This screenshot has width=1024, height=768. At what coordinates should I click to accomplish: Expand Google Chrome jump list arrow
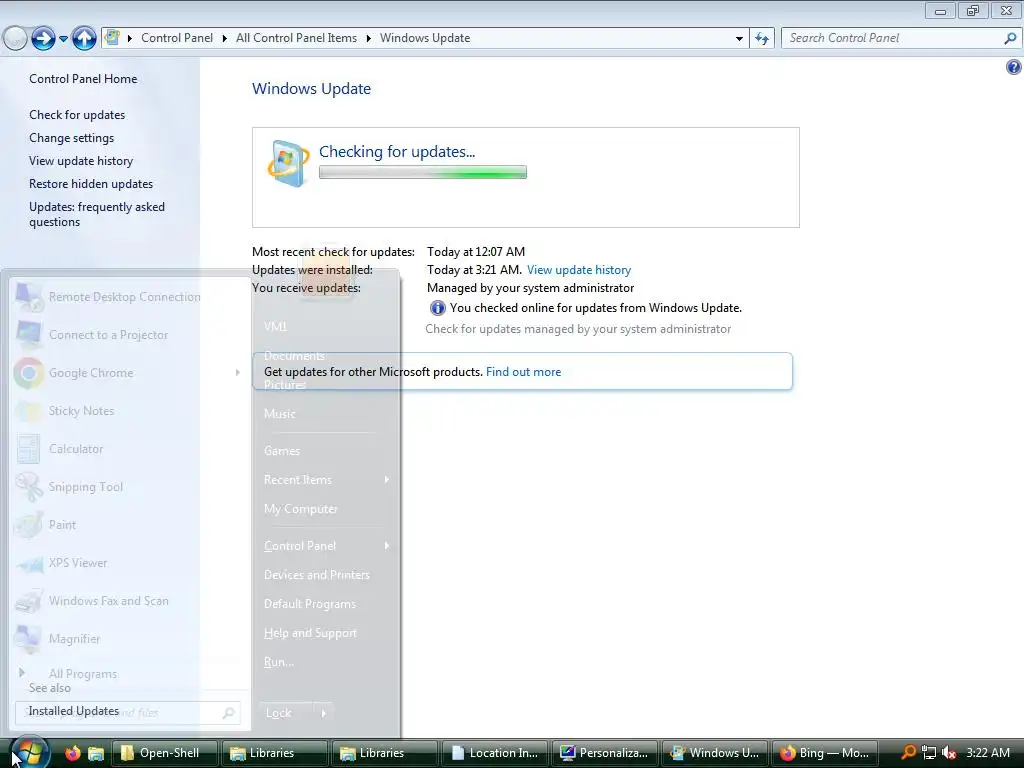click(238, 372)
